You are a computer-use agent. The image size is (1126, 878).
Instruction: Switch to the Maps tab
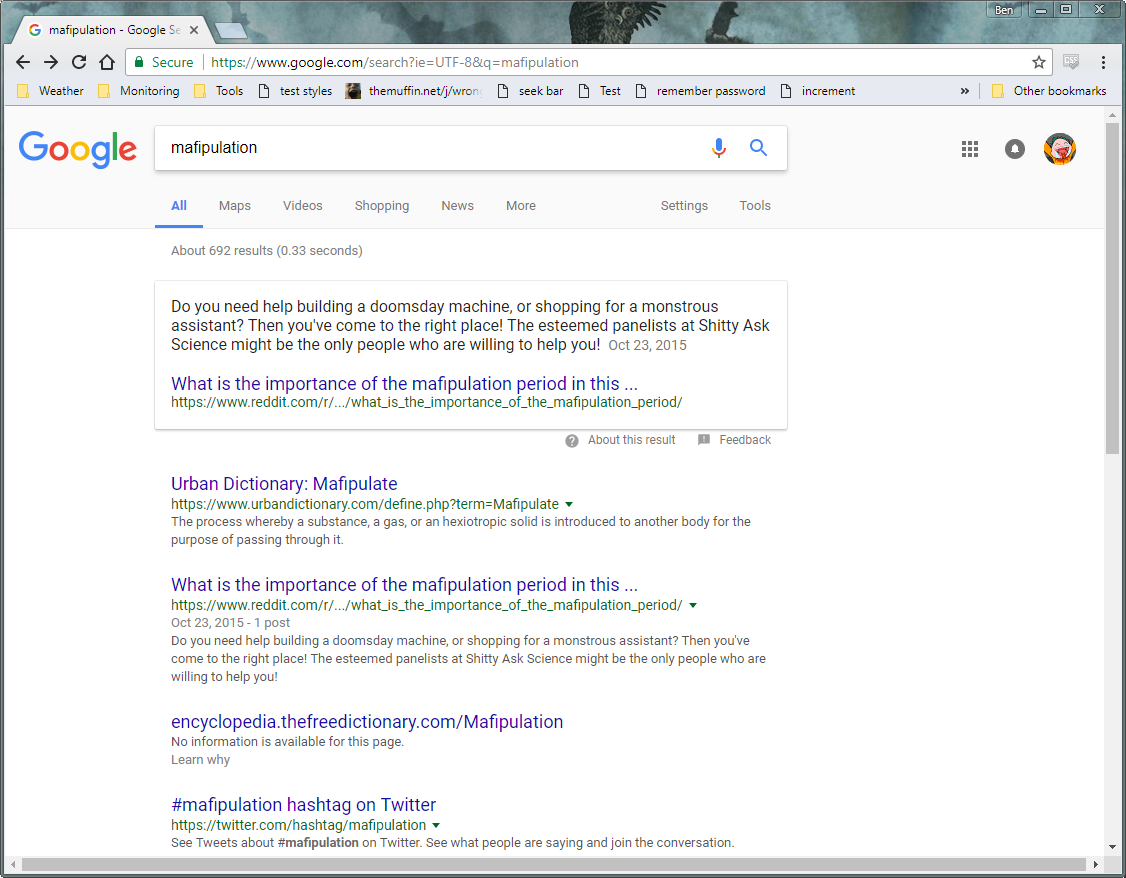(235, 206)
